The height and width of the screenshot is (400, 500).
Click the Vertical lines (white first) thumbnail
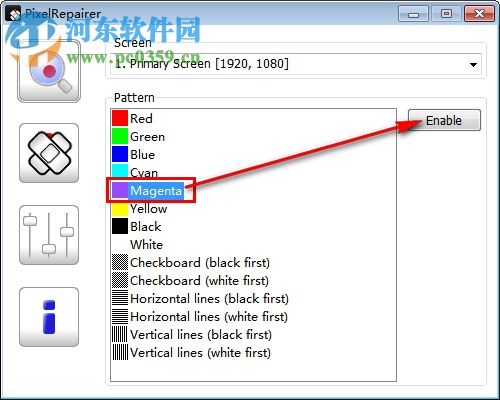120,352
